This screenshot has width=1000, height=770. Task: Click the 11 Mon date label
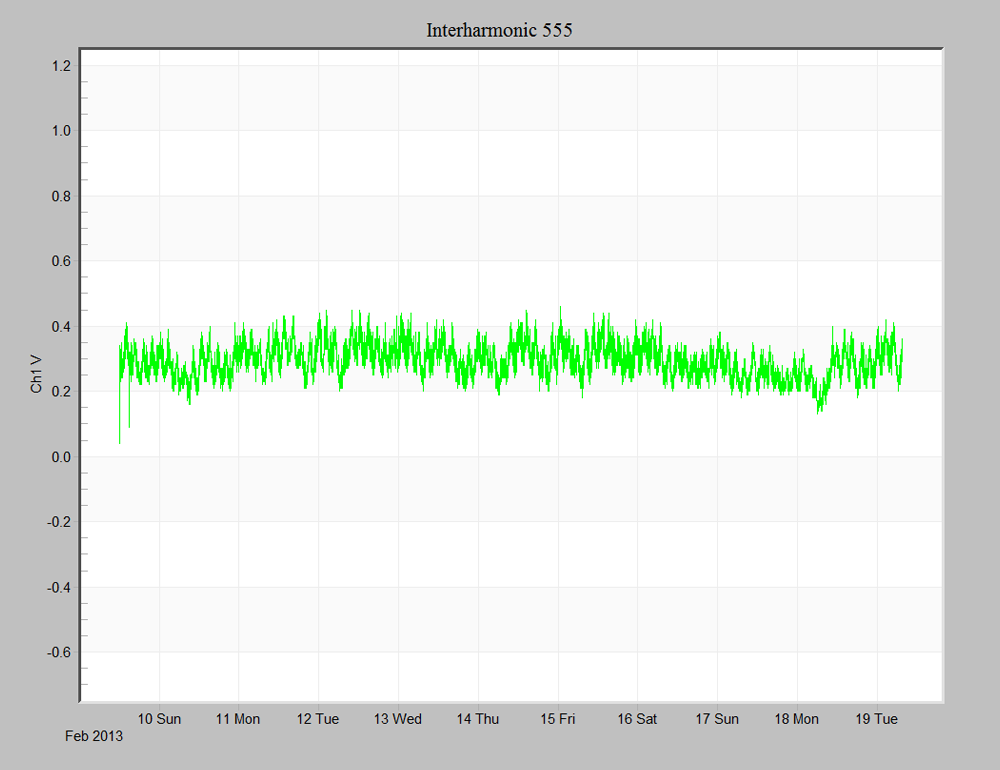click(x=238, y=719)
